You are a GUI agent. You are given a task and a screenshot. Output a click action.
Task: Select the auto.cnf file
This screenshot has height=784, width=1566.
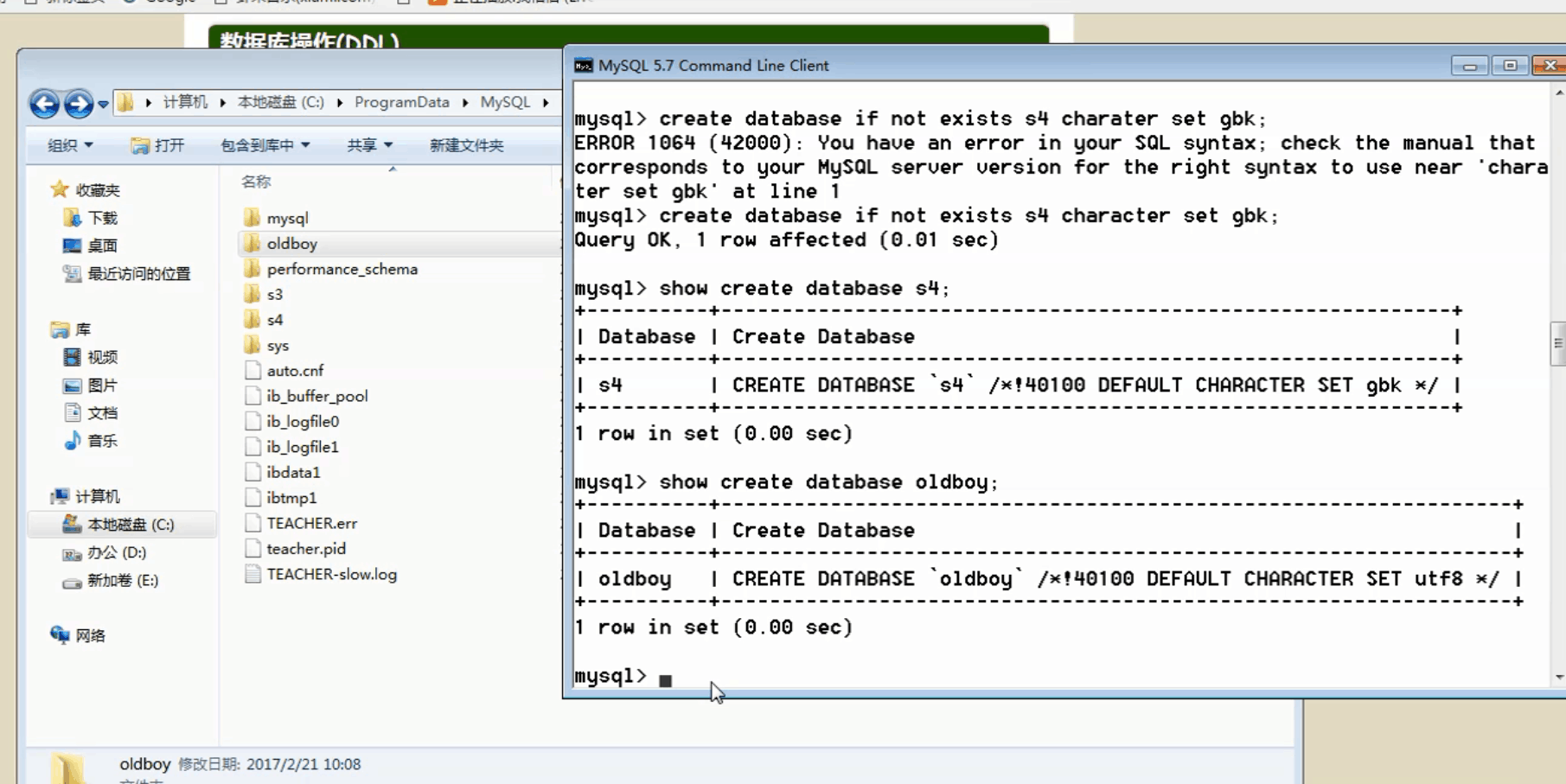pyautogui.click(x=295, y=370)
